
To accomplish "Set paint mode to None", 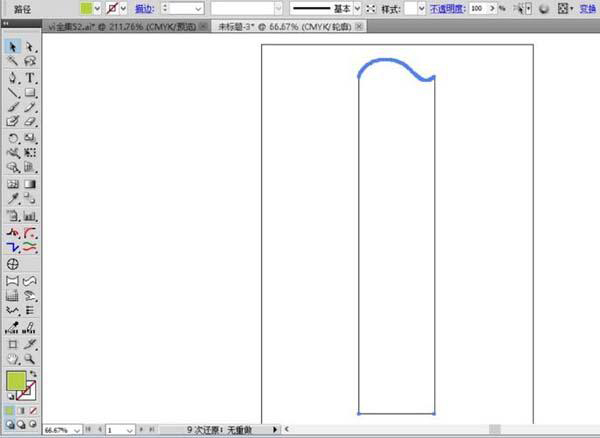I will pos(33,411).
